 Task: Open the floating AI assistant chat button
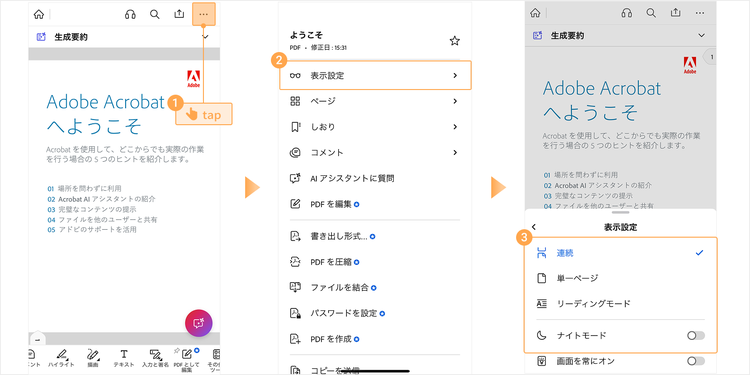click(199, 323)
